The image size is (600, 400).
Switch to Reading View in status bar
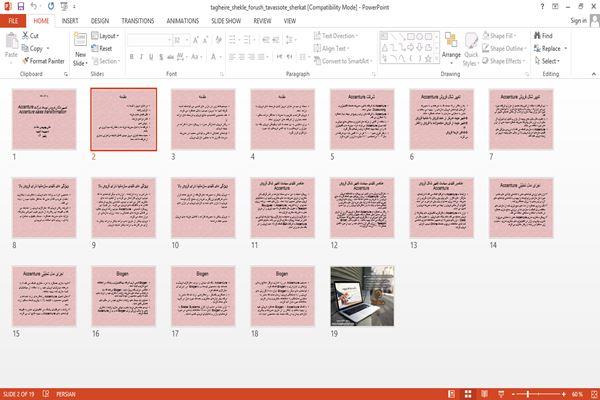pyautogui.click(x=484, y=394)
